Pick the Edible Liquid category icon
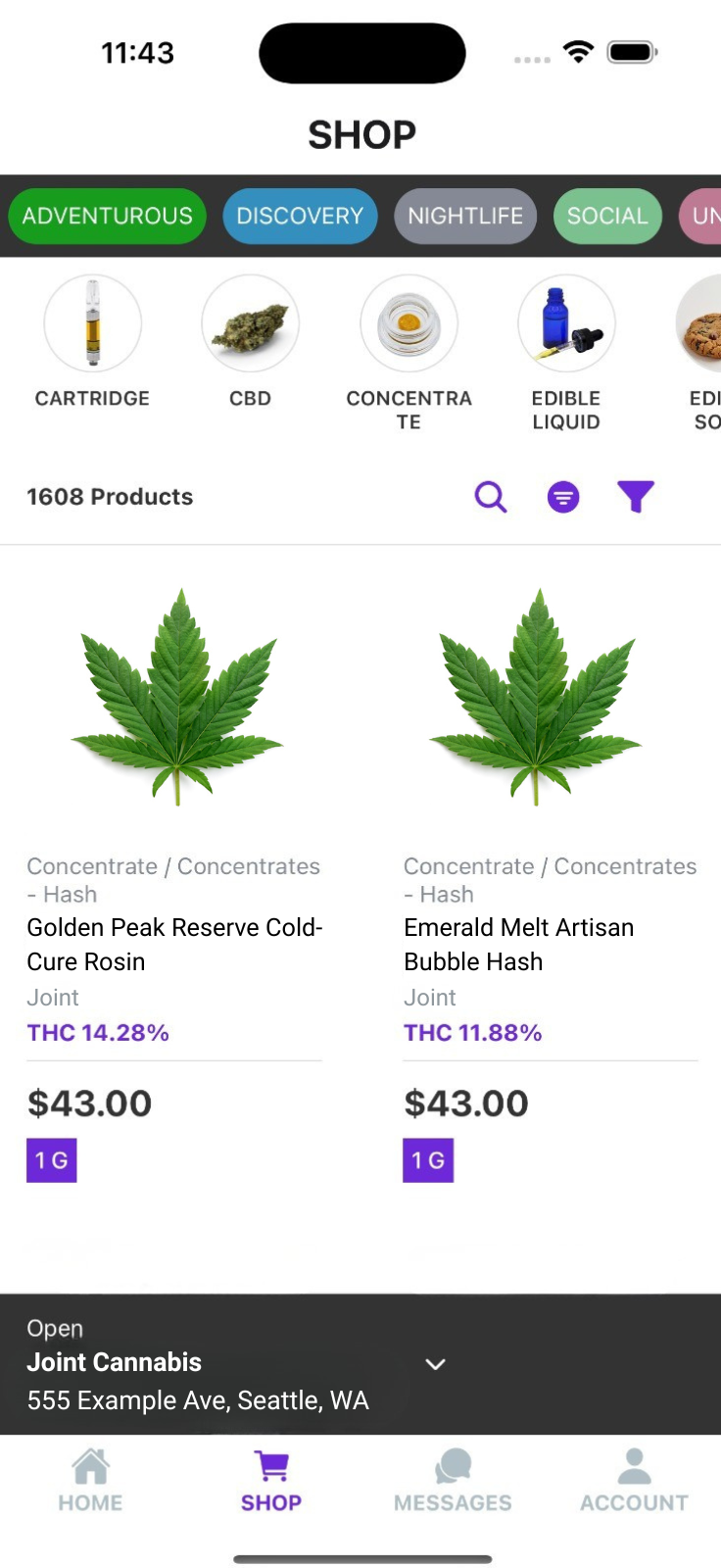Image resolution: width=721 pixels, height=1568 pixels. 566,323
